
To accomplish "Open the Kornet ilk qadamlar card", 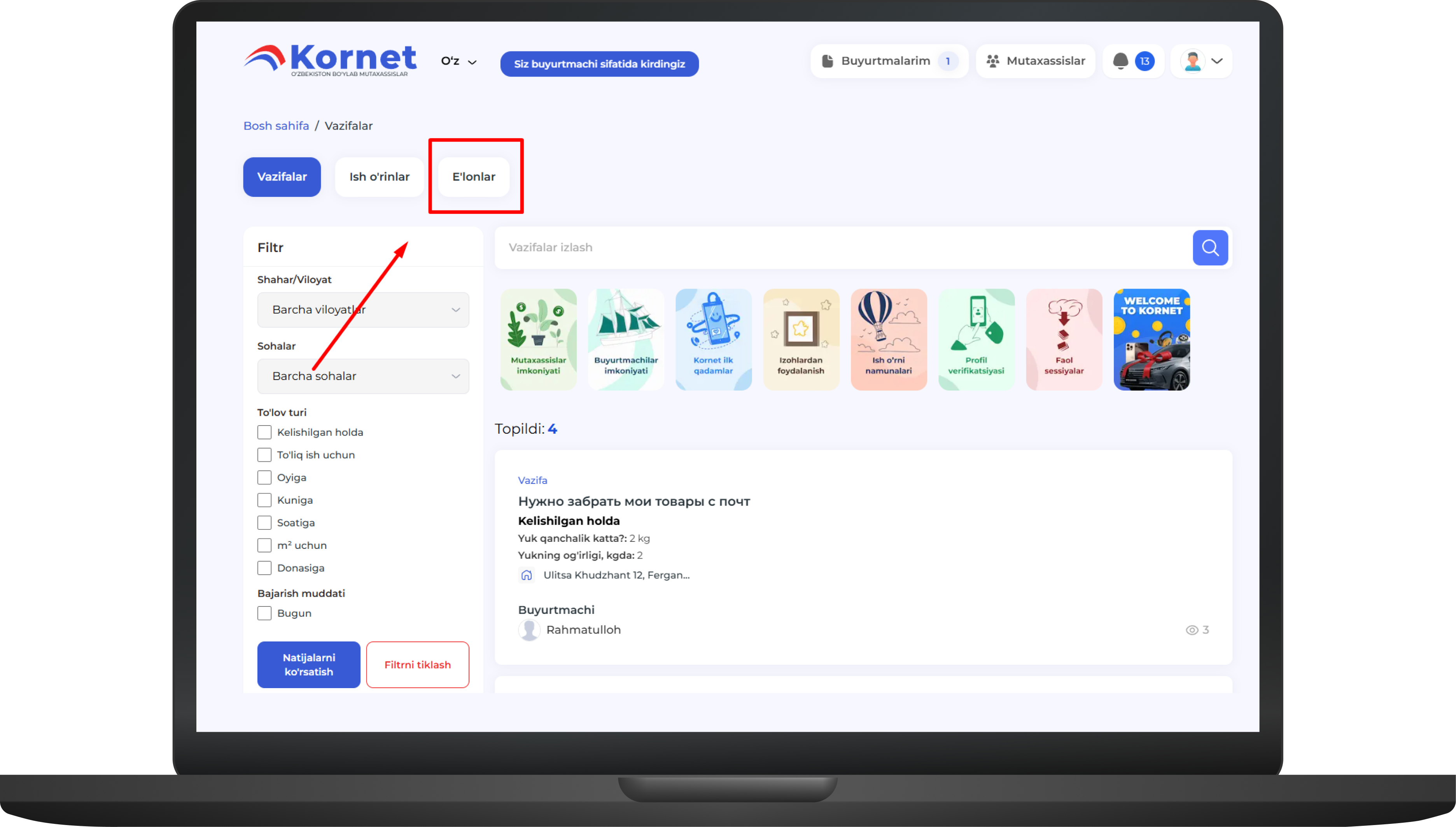I will (713, 339).
